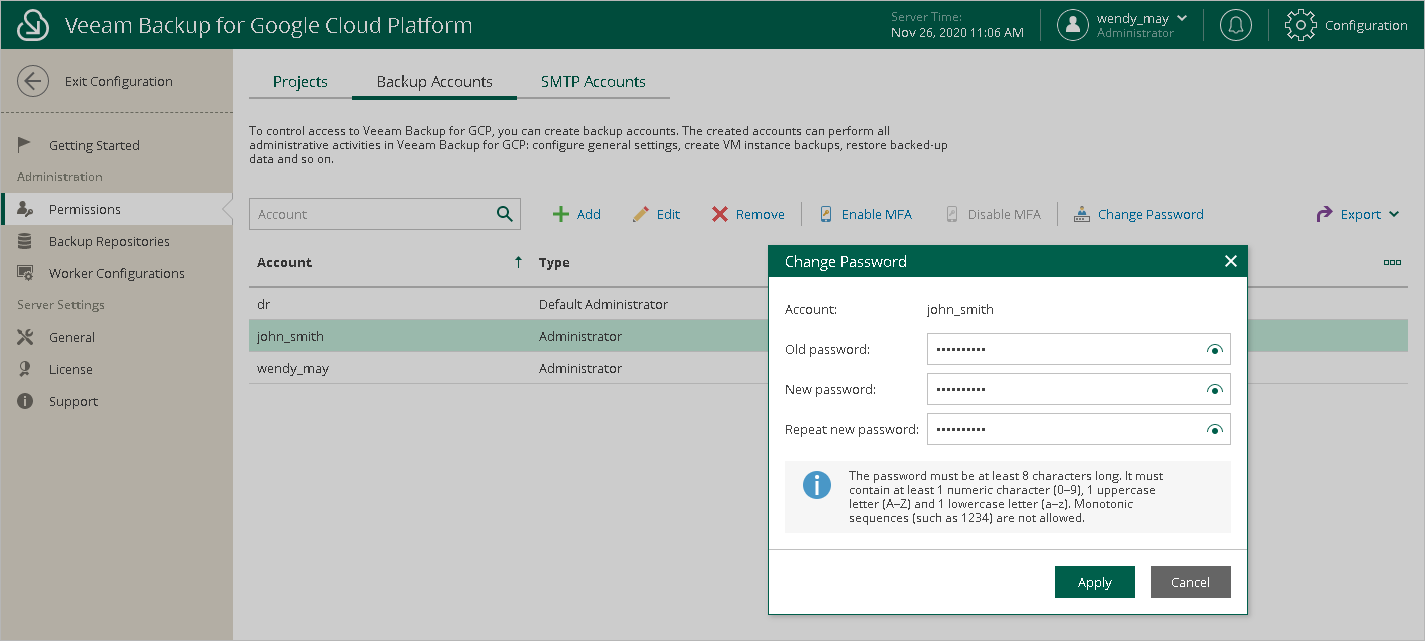Click the Enable MFA toolbar icon
Screen dimensions: 1425x641
pos(826,214)
